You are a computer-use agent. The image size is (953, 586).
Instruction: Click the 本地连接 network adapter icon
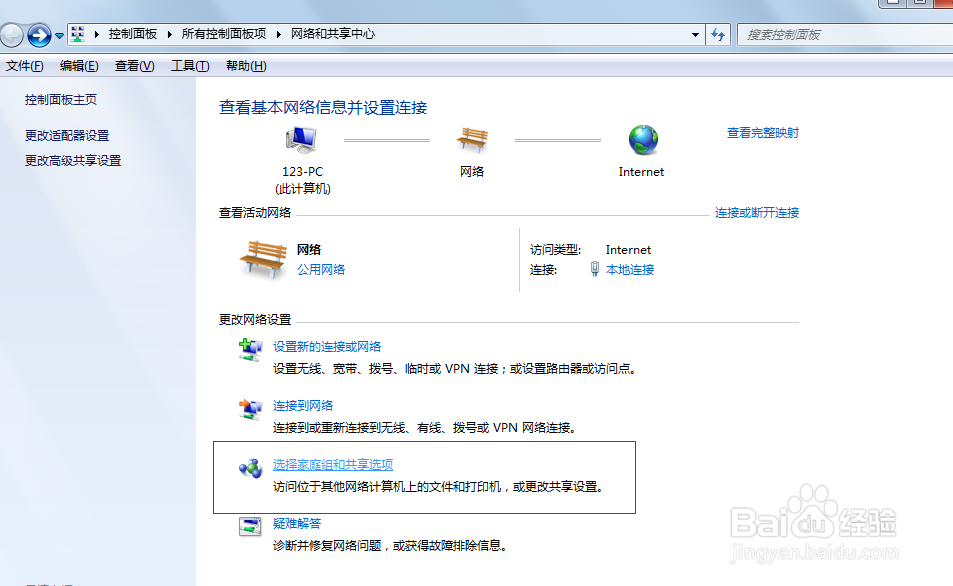point(594,268)
